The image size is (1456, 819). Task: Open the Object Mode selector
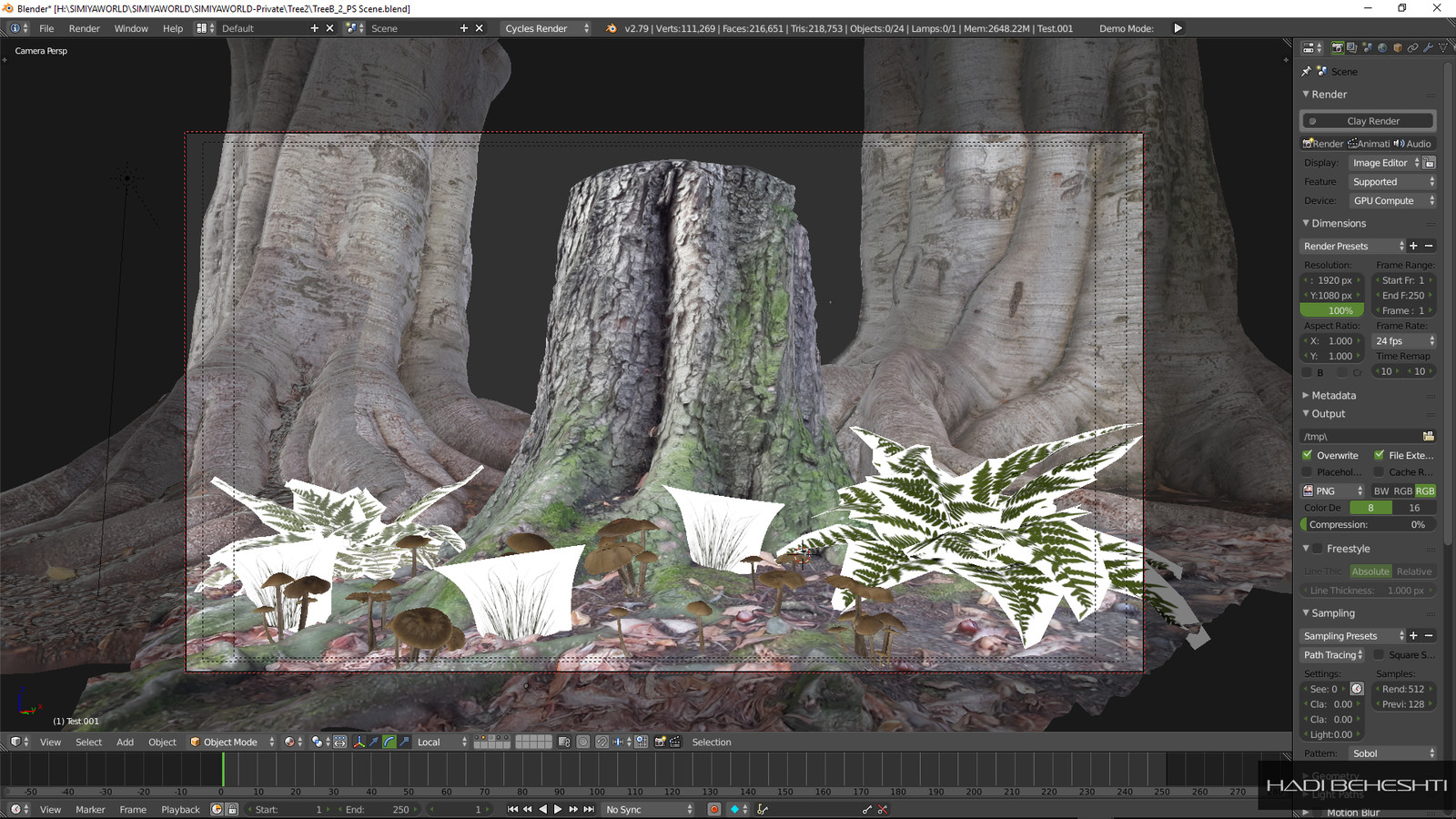point(232,742)
